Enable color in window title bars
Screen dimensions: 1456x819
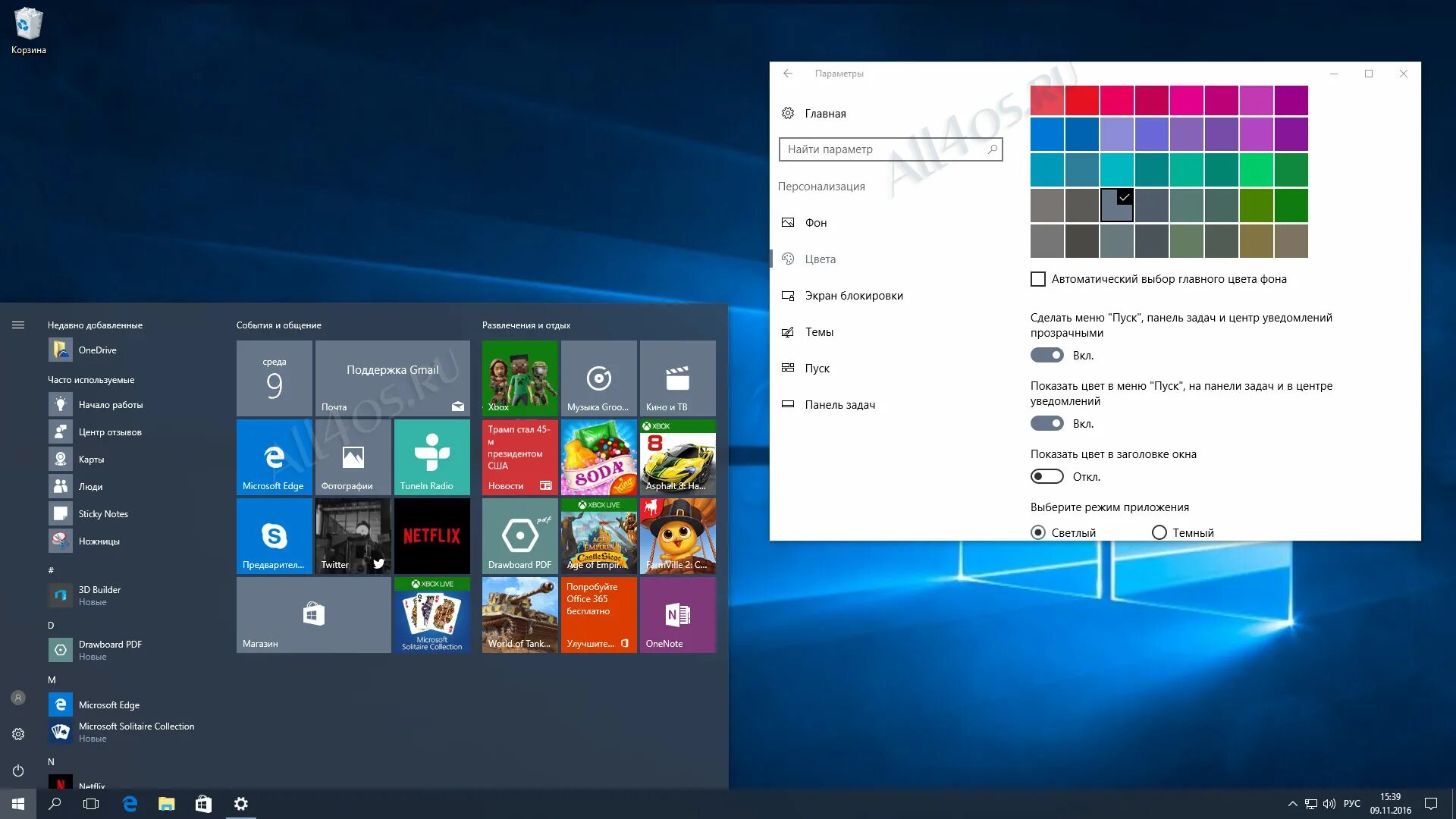click(x=1047, y=476)
